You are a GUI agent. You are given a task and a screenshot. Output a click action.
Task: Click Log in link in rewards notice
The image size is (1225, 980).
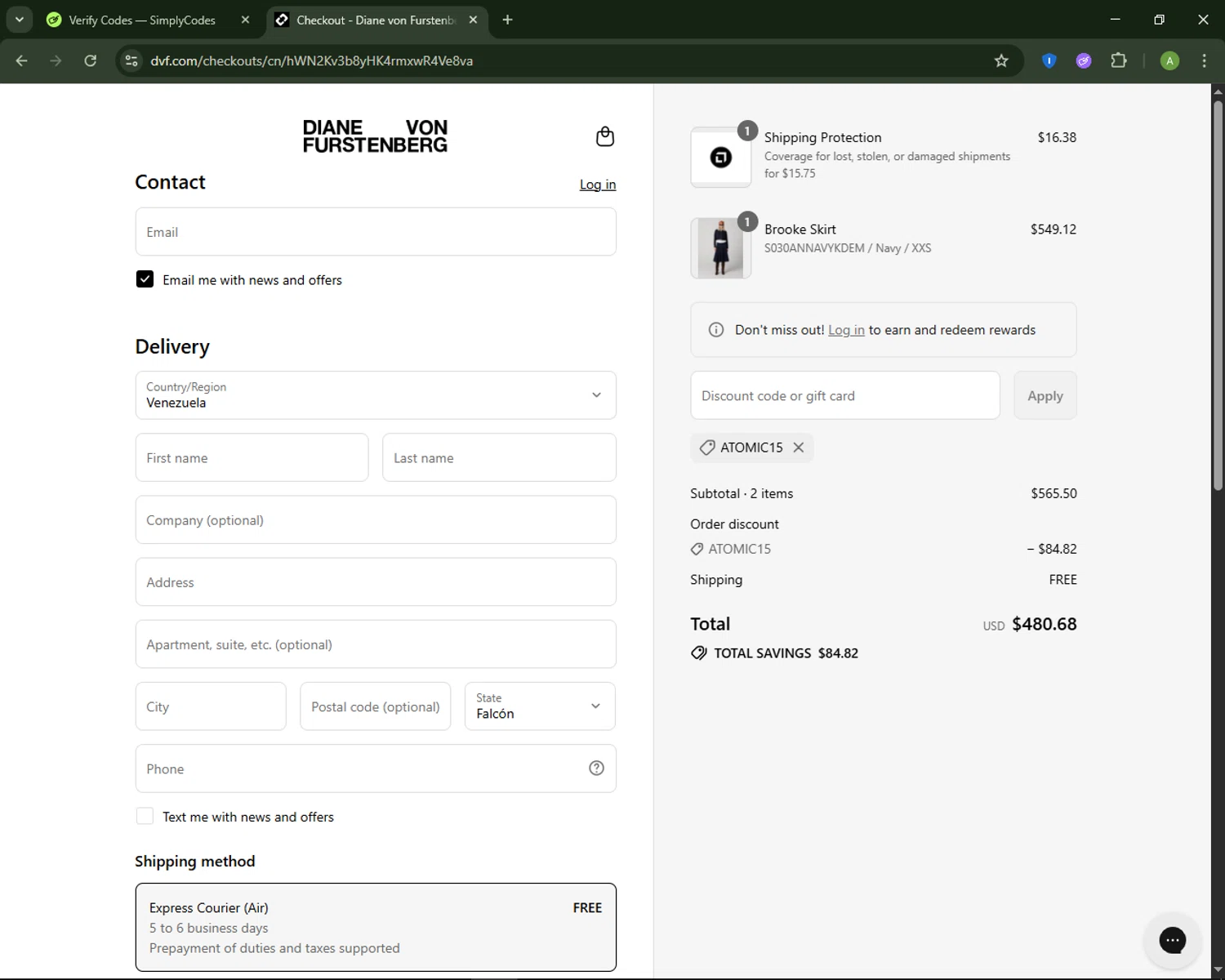click(846, 330)
